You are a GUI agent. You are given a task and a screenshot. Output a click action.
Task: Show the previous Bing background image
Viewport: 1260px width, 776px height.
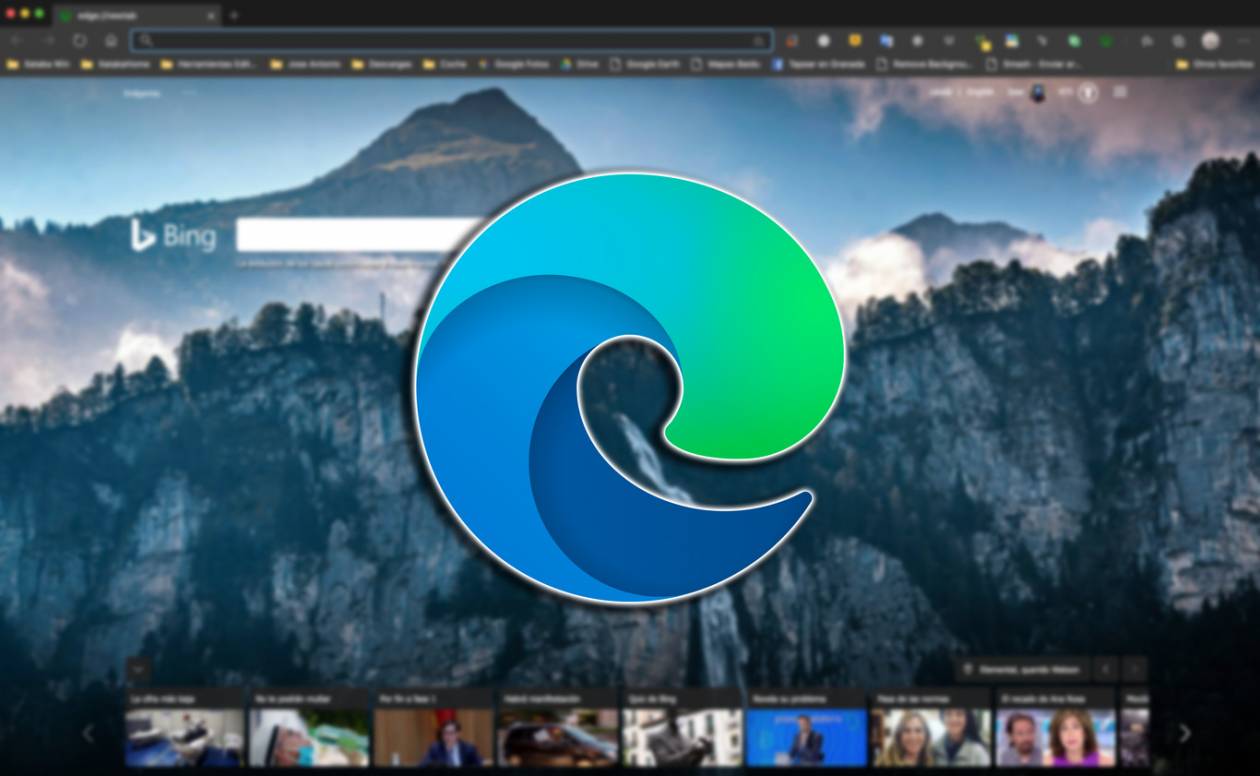pos(1105,669)
